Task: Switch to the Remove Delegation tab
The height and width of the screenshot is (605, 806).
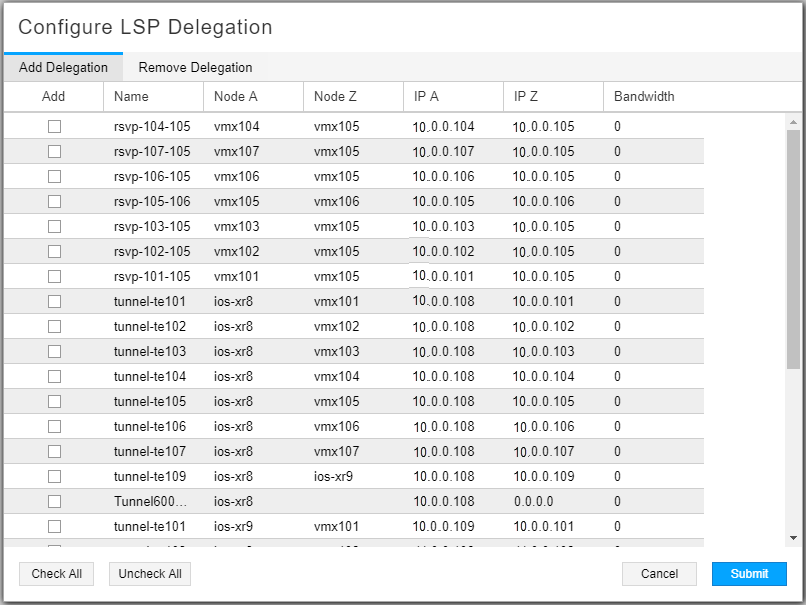Action: click(x=195, y=68)
